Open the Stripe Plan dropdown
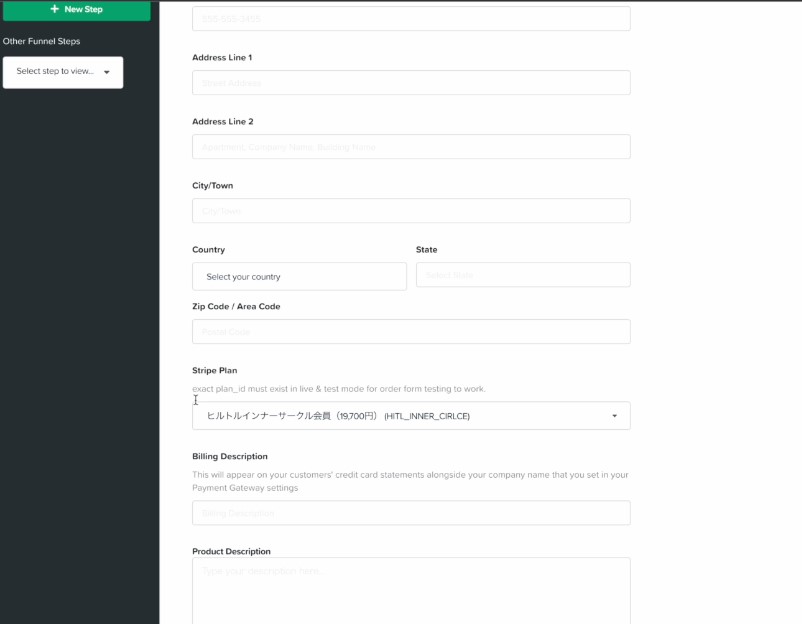The height and width of the screenshot is (624, 802). 411,416
